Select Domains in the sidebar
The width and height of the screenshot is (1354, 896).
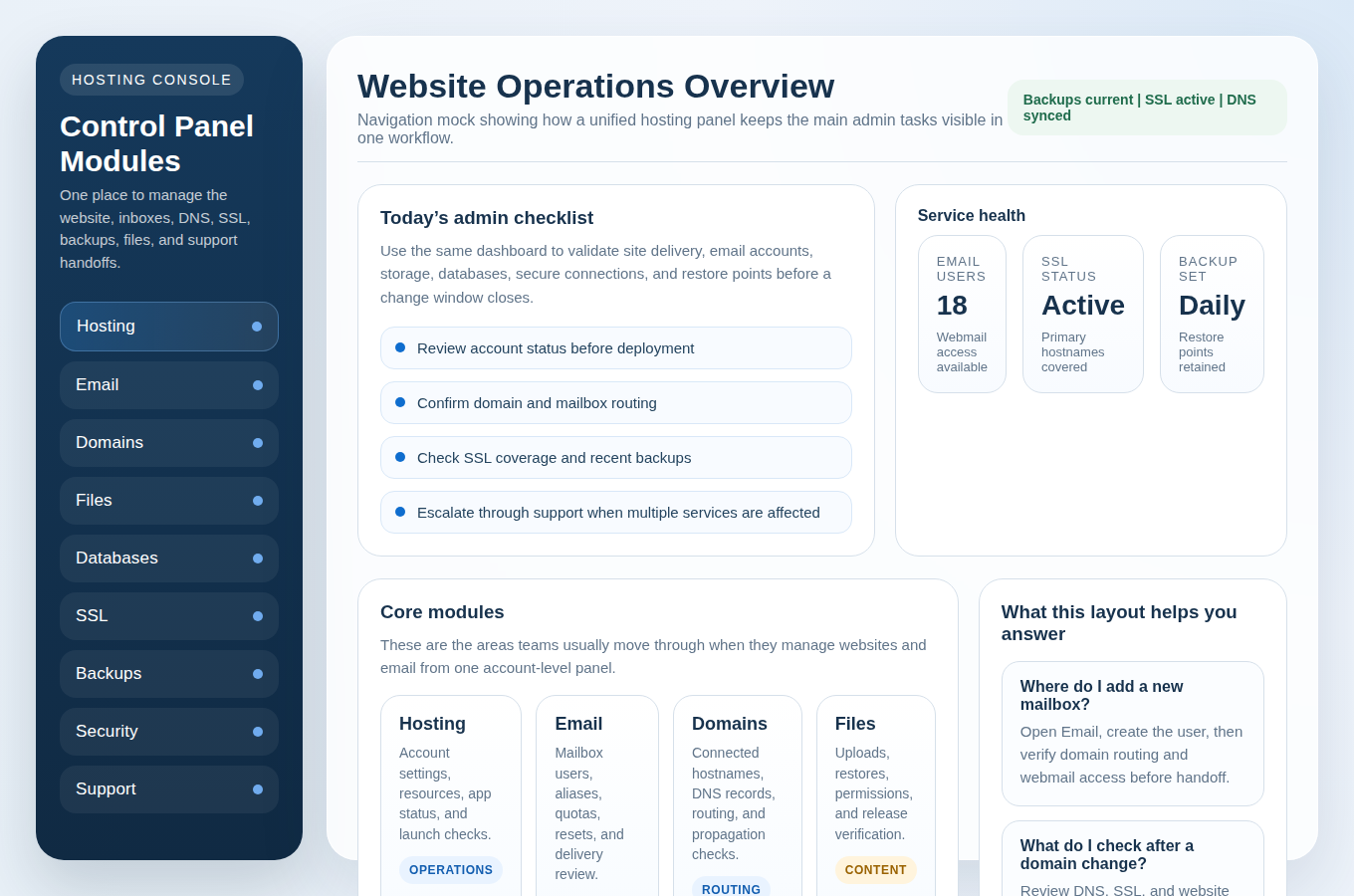[169, 443]
